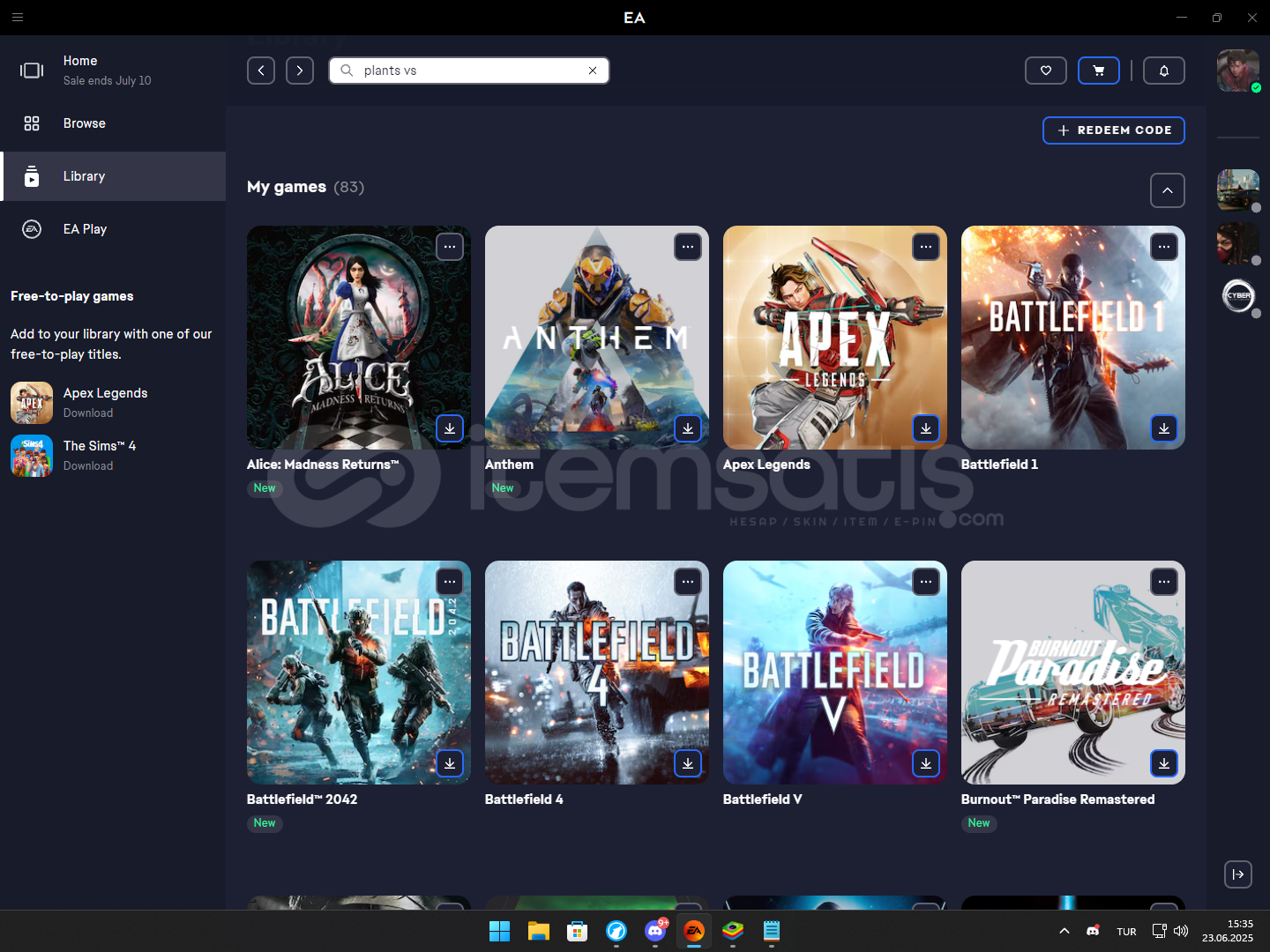The image size is (1270, 952).
Task: Open the Anthem cover art
Action: coord(597,338)
